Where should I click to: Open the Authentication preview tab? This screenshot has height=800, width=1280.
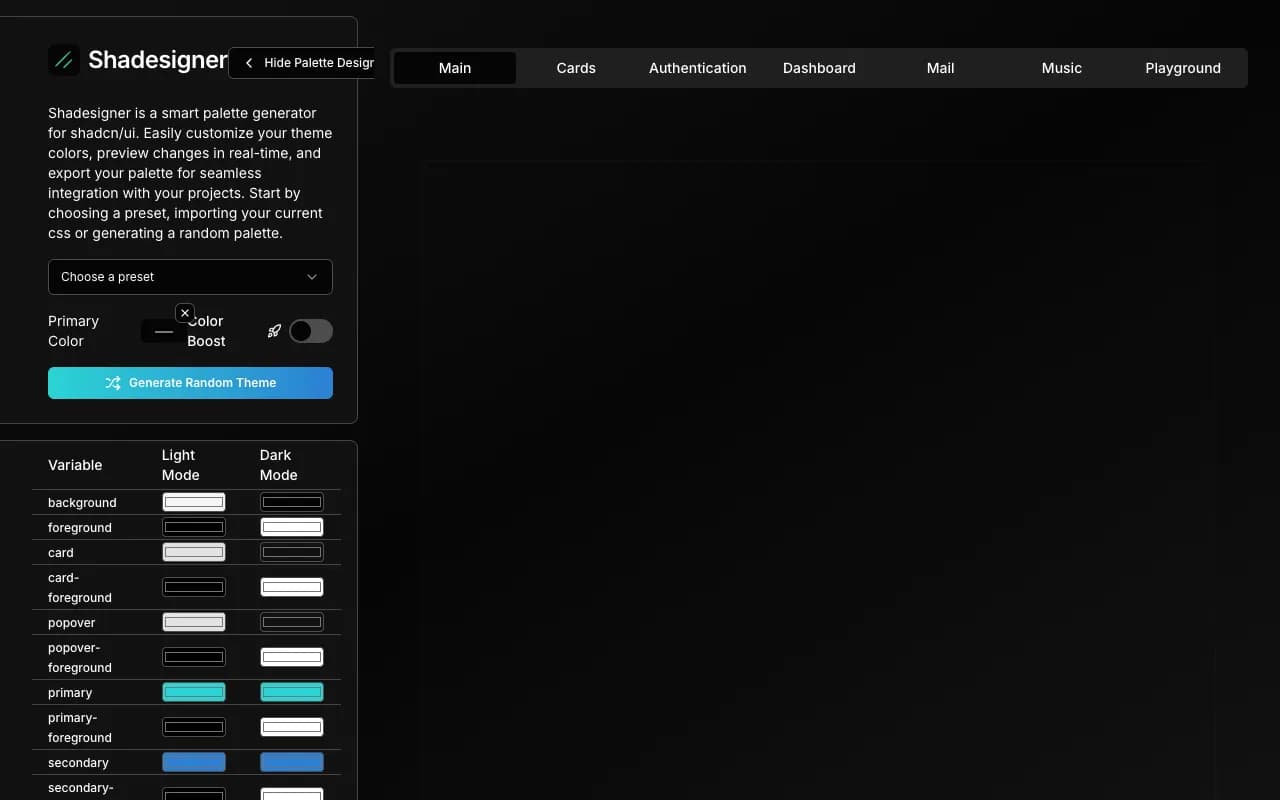(x=697, y=68)
